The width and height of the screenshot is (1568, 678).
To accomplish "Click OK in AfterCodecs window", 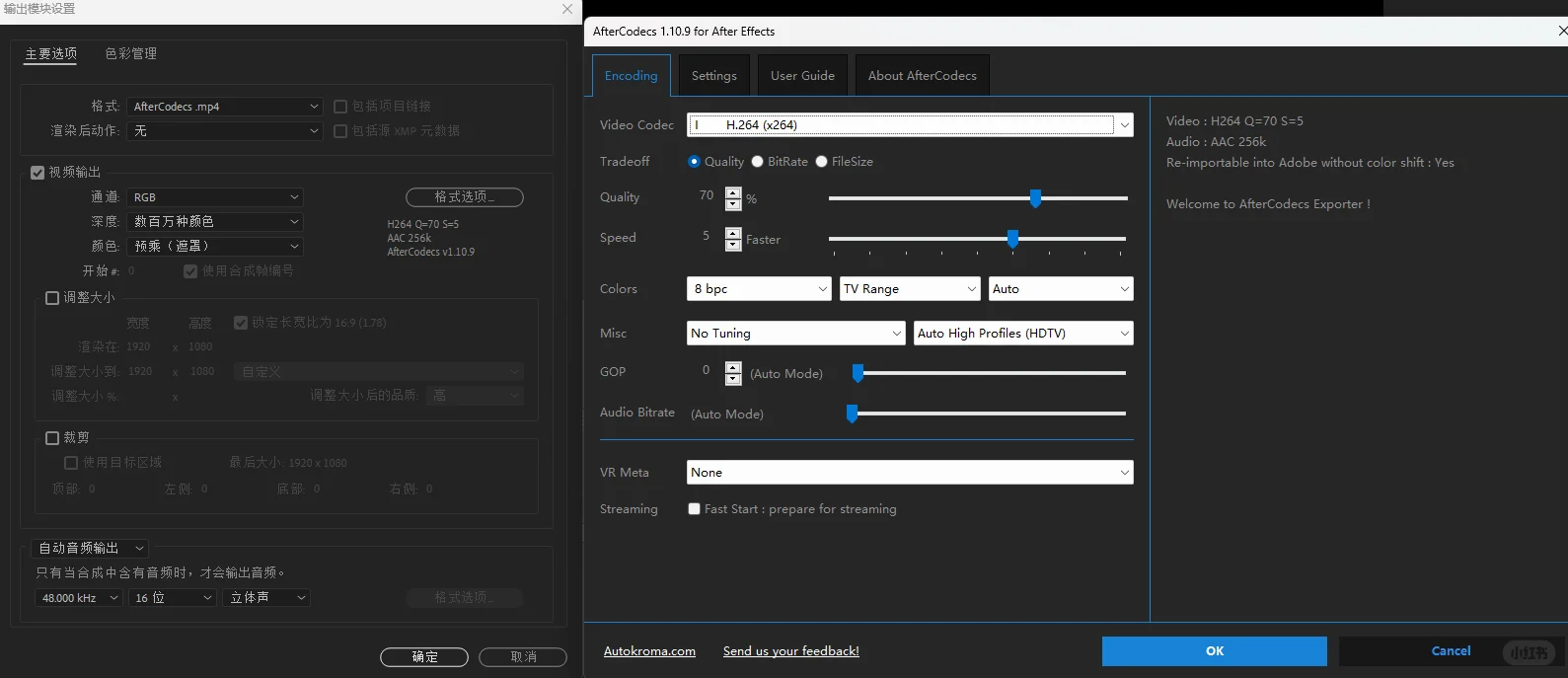I will click(x=1215, y=651).
